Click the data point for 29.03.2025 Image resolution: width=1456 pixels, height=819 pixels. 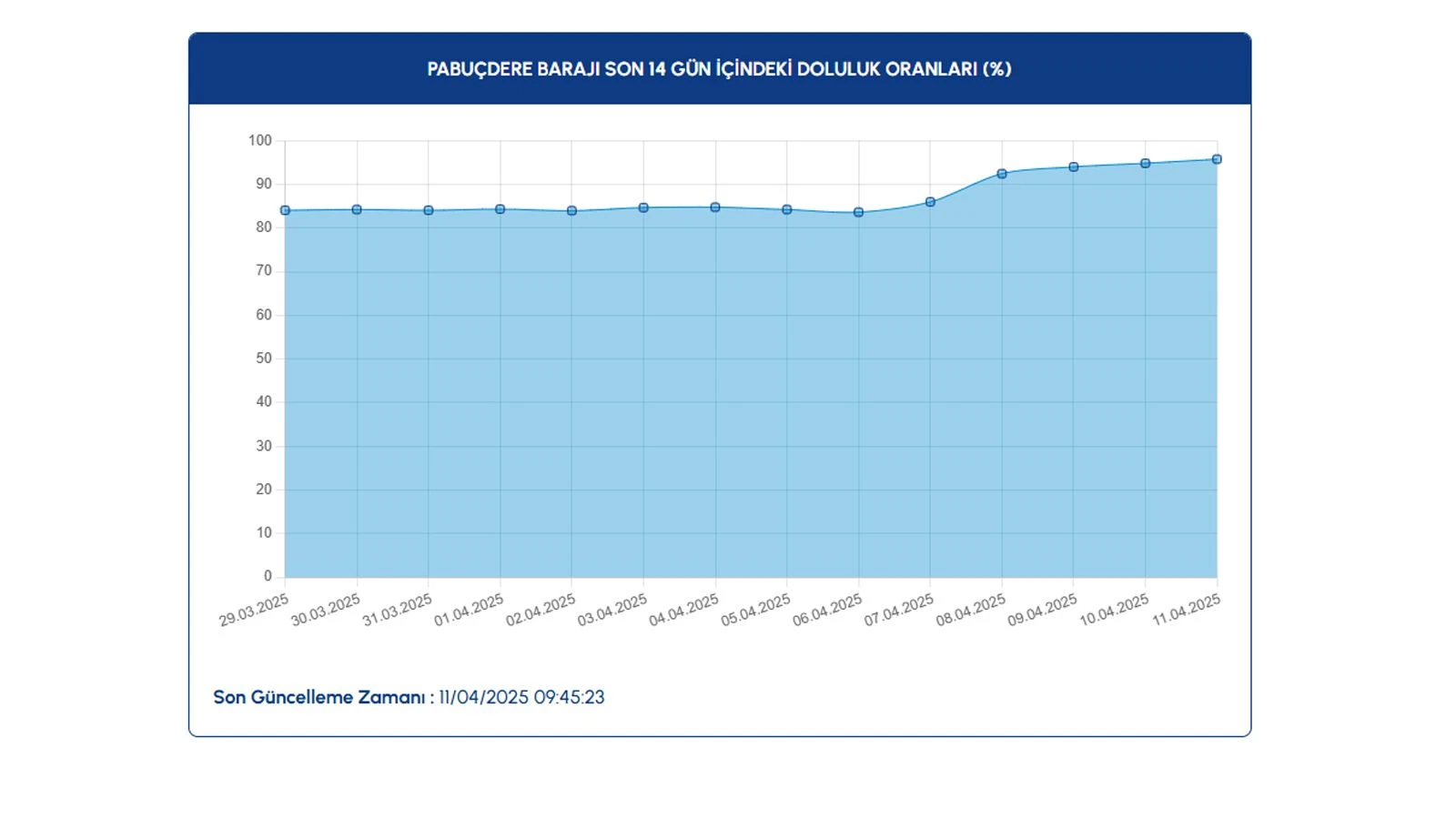coord(286,210)
